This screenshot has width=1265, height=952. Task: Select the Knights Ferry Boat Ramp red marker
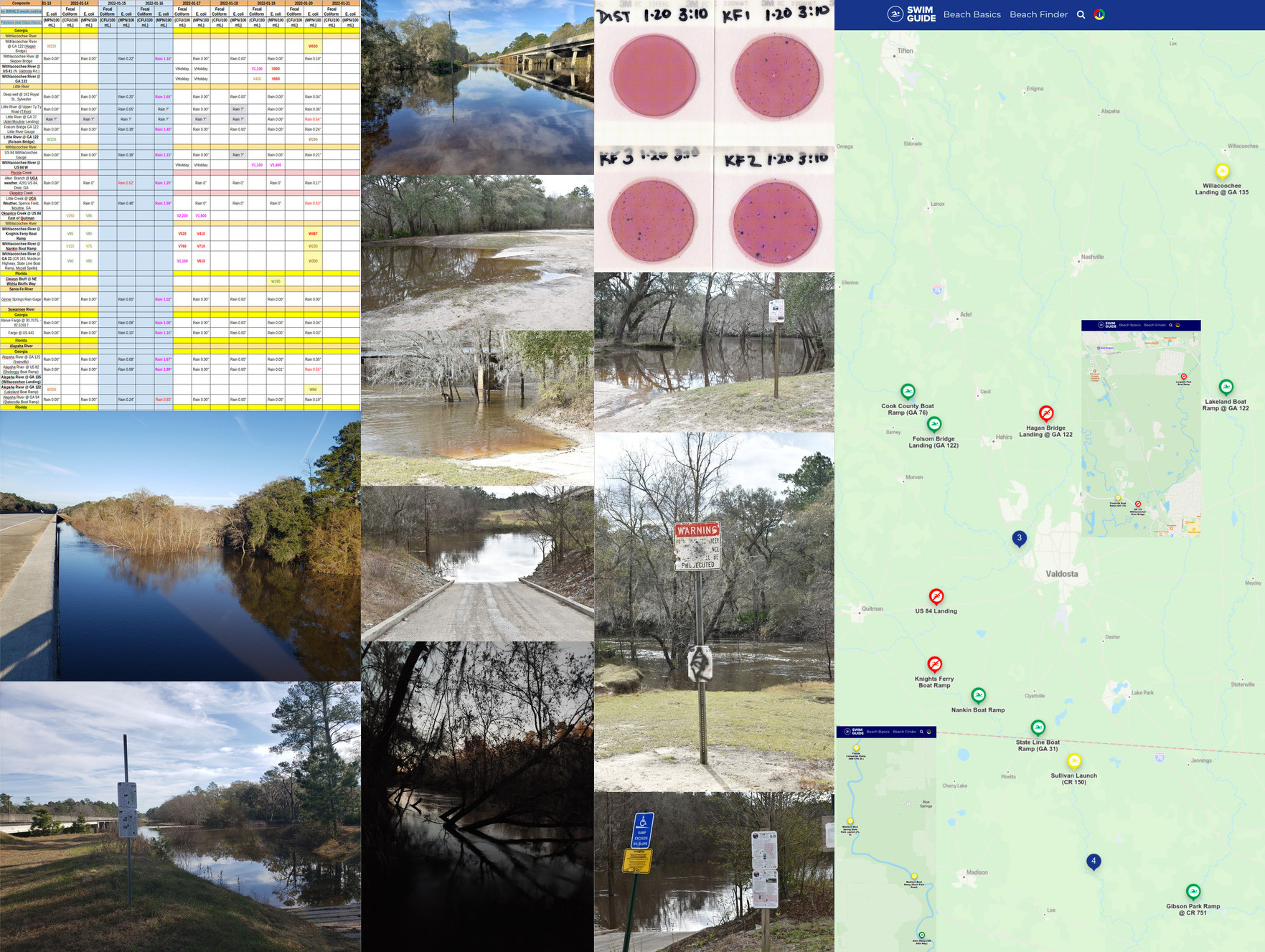(934, 664)
